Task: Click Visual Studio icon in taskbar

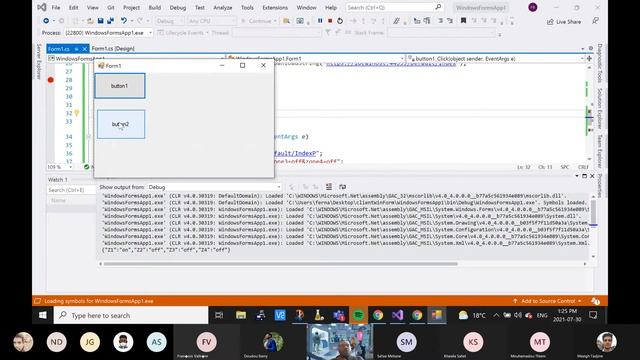Action: (x=398, y=315)
